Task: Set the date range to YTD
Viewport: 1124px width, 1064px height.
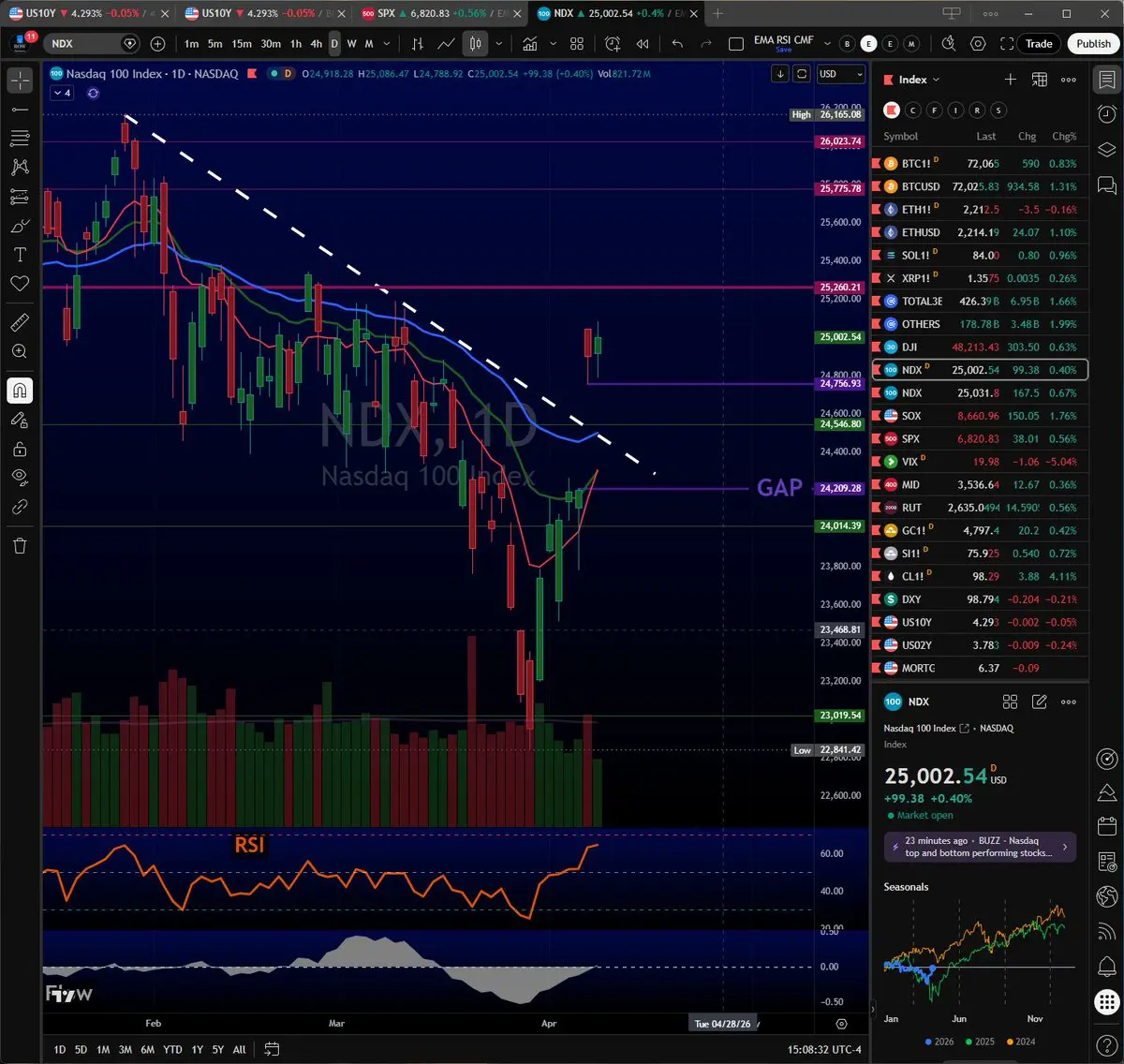Action: coord(172,1049)
